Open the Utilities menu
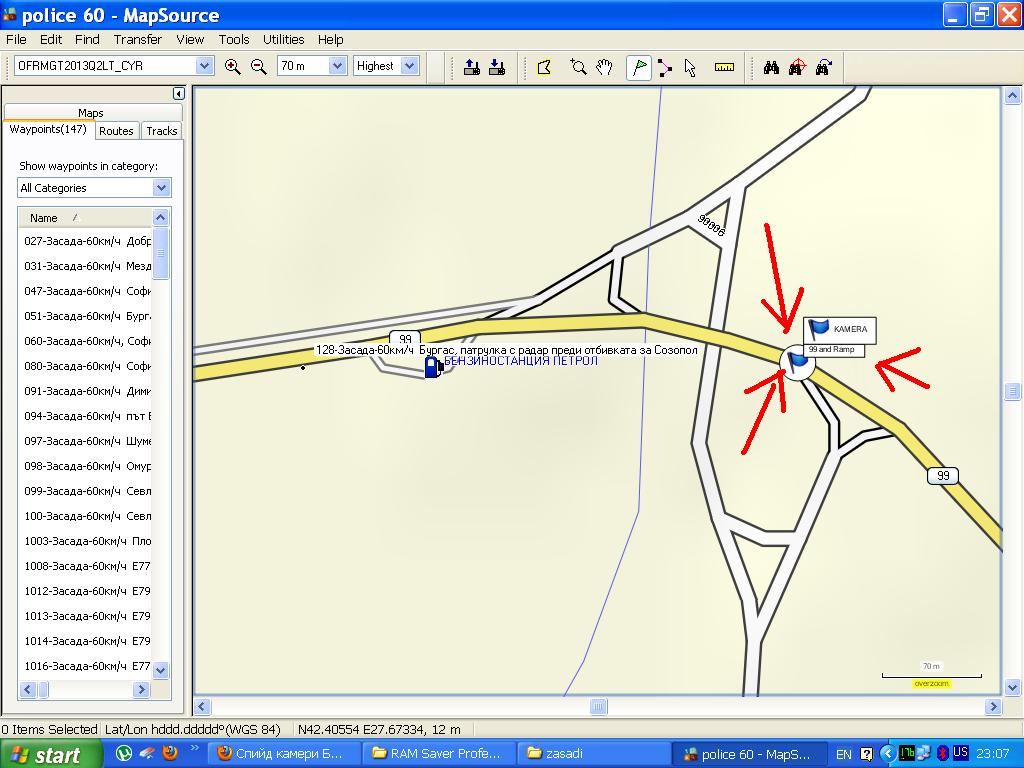 click(x=283, y=39)
